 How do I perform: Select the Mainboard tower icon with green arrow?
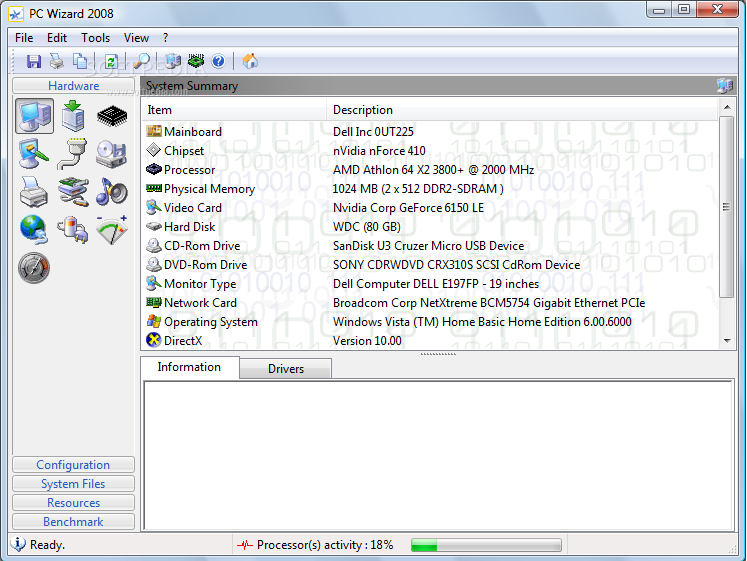tap(73, 116)
